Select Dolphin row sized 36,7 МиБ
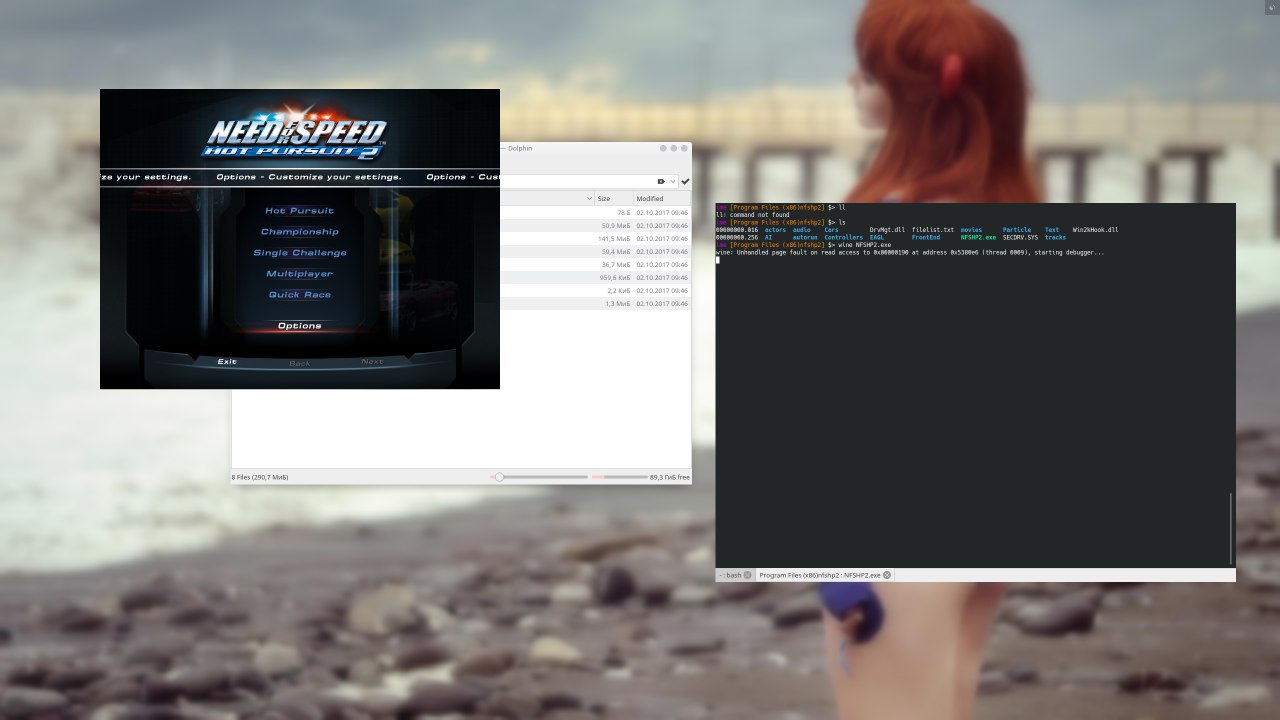Screen dimensions: 1280x720 coord(595,265)
